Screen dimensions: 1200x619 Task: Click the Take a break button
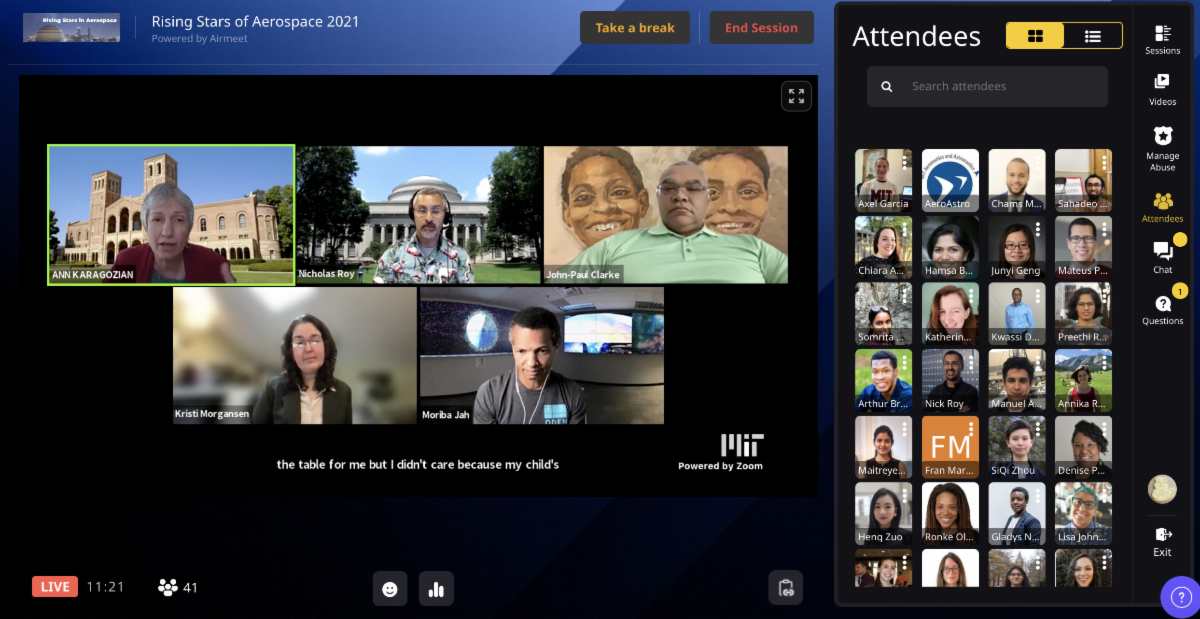635,28
